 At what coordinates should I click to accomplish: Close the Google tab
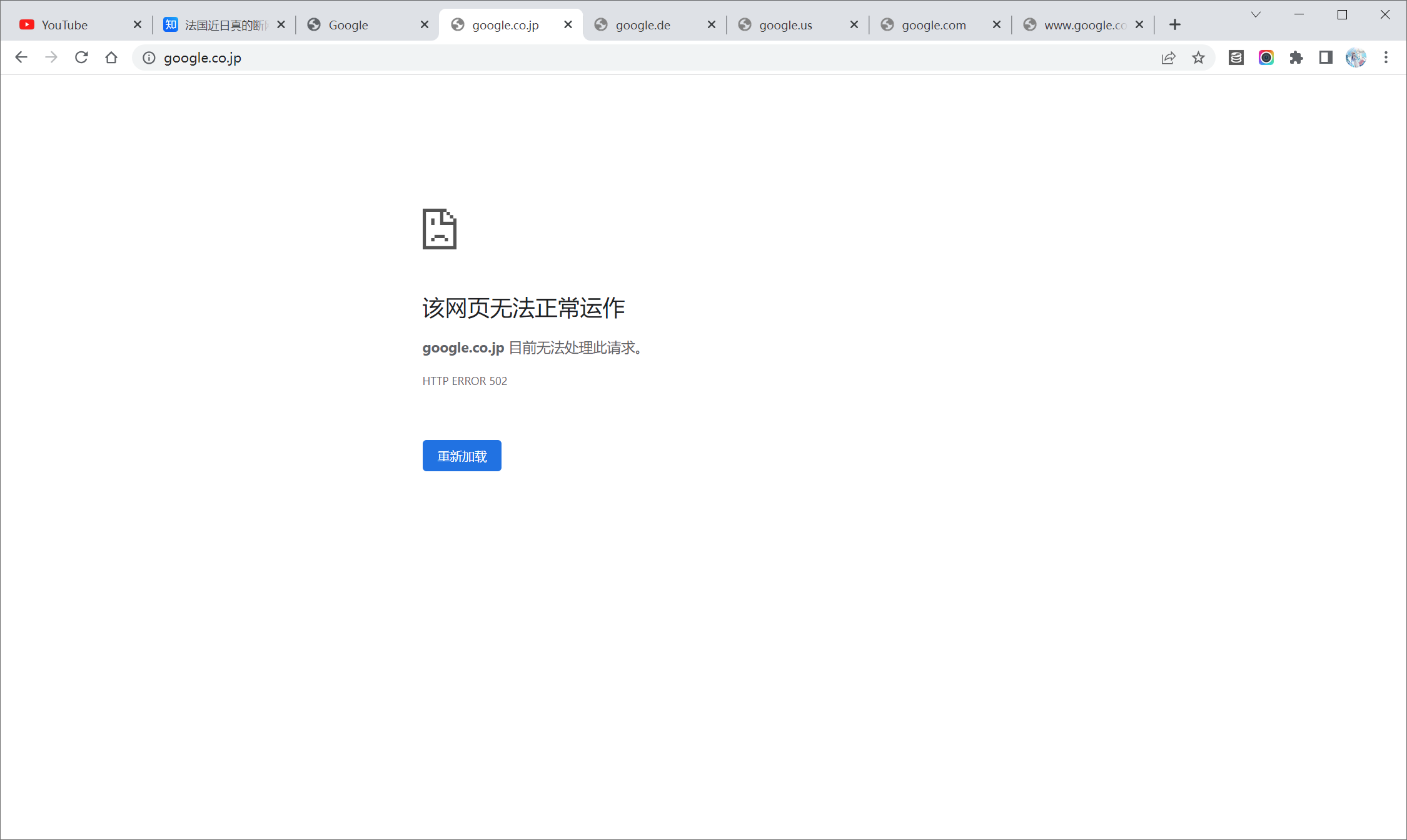425,25
